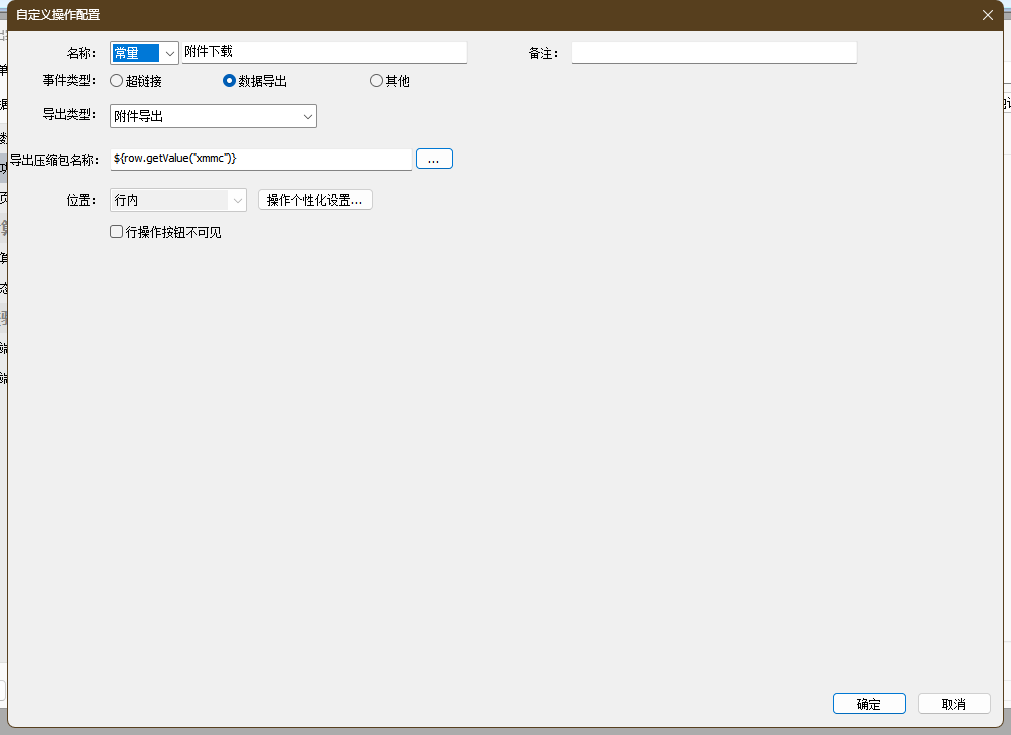This screenshot has width=1011, height=735.
Task: Close the 自定义操作配置 dialog with X
Action: click(x=987, y=15)
